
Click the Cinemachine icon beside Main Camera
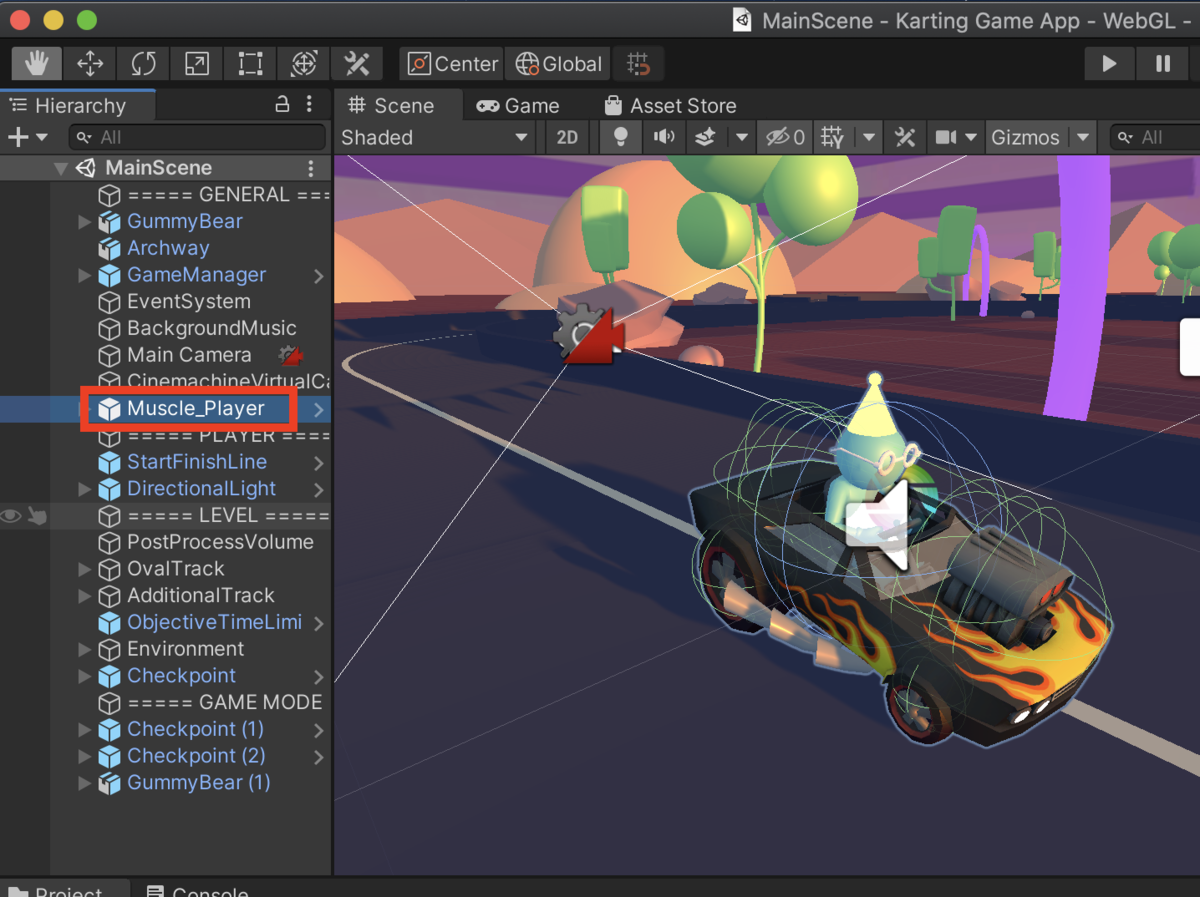[x=291, y=355]
